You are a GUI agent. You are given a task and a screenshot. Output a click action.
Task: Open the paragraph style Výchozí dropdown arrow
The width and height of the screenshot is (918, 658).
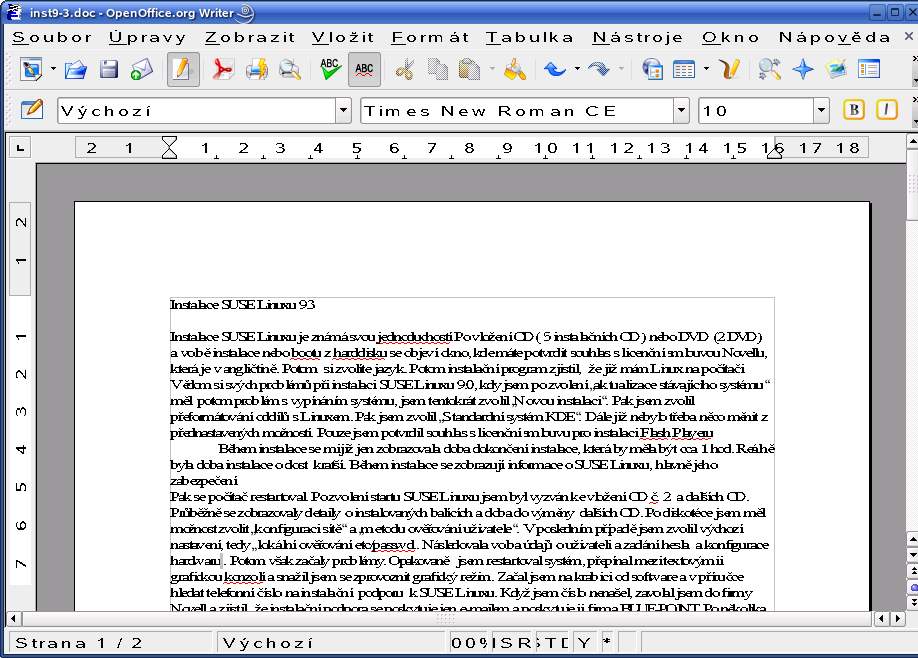pos(343,110)
